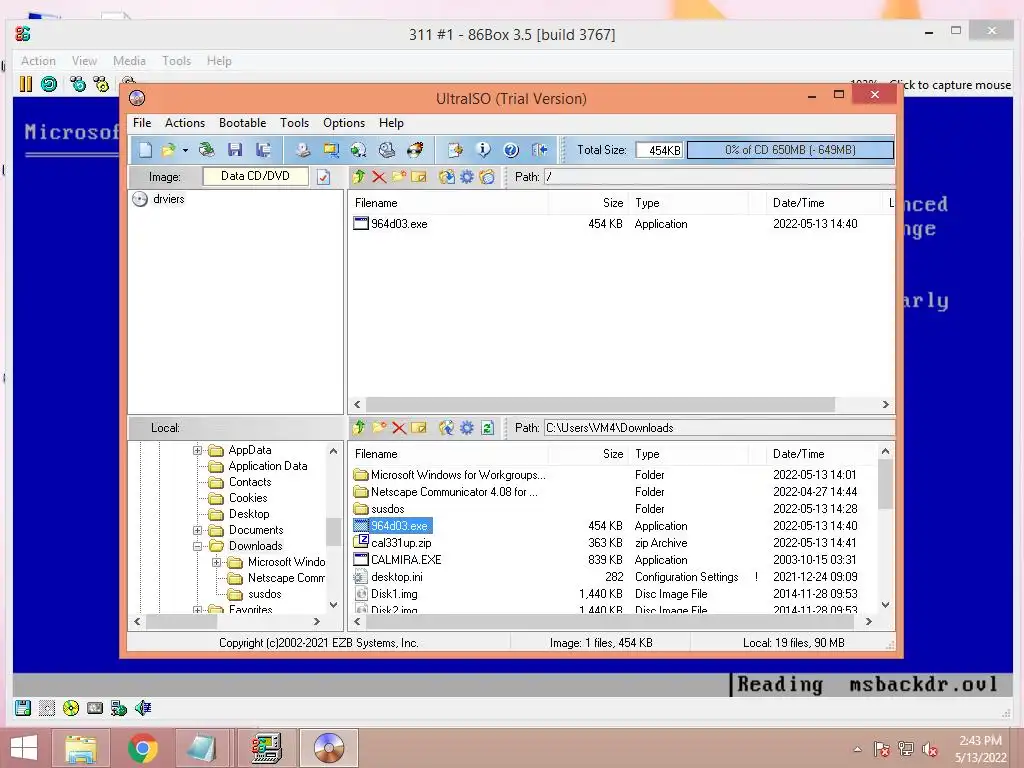Open the UltraISO Help menu
The height and width of the screenshot is (768, 1024).
[x=391, y=123]
